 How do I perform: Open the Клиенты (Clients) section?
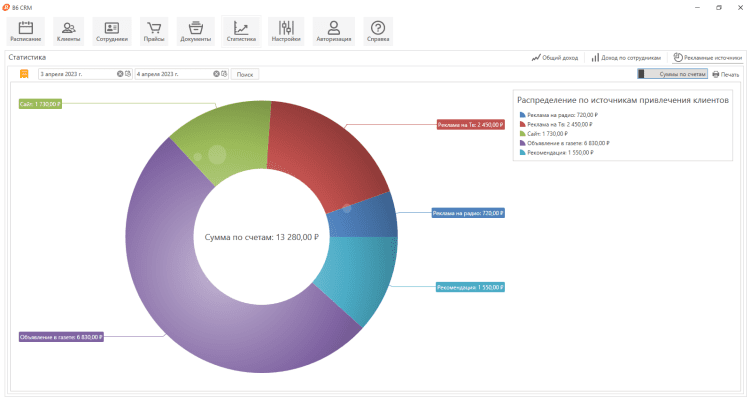point(69,31)
